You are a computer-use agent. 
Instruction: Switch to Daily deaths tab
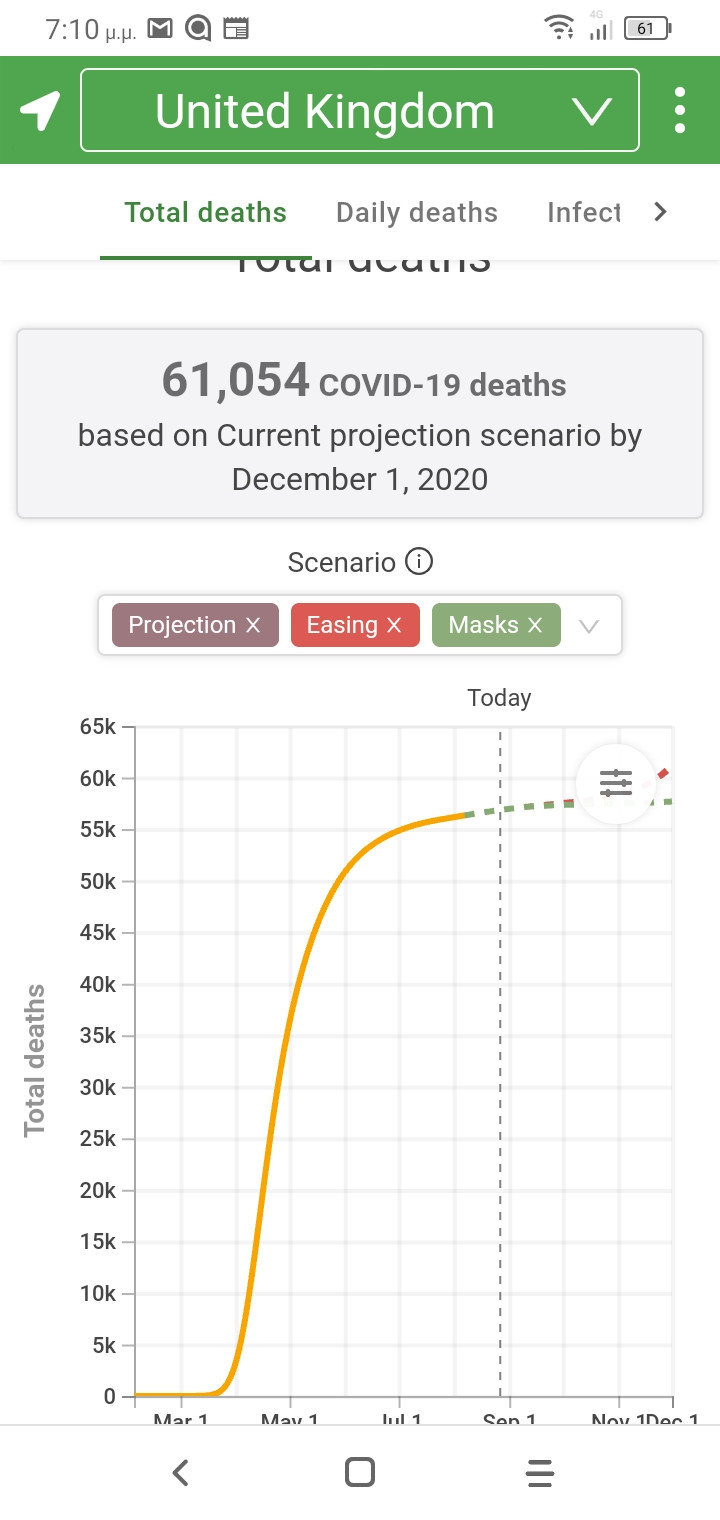[416, 212]
